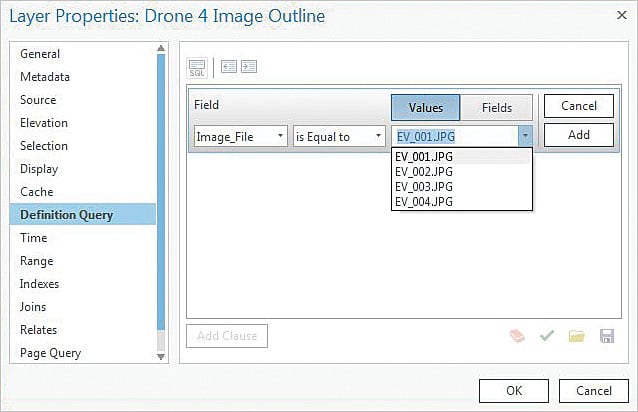Pick EV_004.JPG in the dropdown list
The image size is (638, 412).
click(424, 201)
